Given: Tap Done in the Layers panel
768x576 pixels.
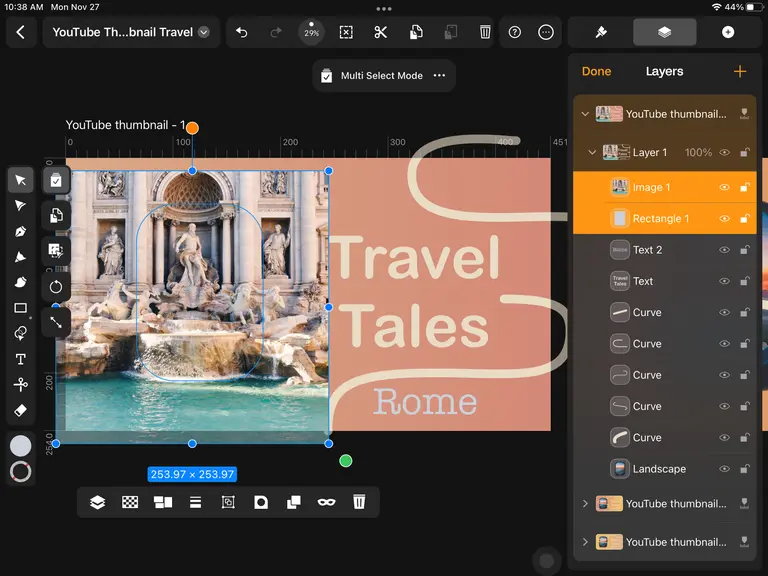Looking at the screenshot, I should [597, 72].
